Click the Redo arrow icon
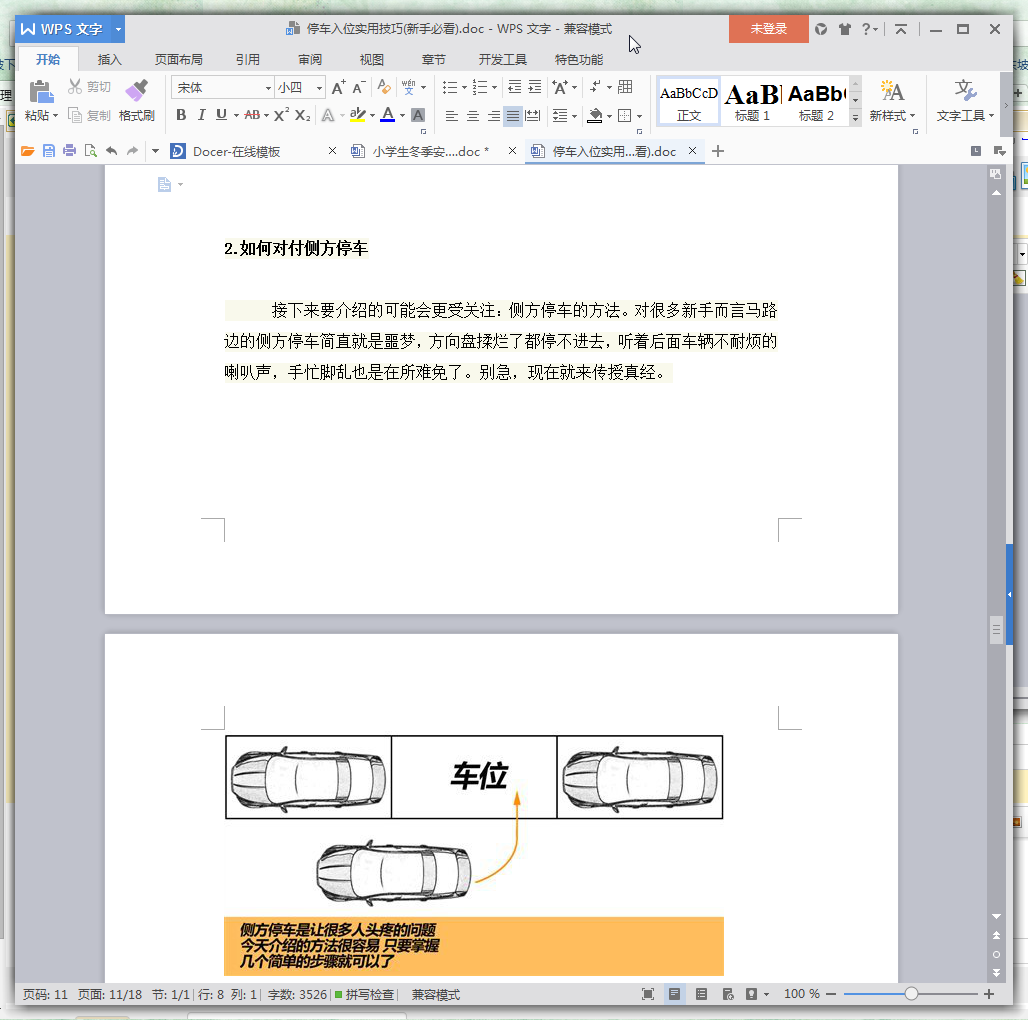The width and height of the screenshot is (1028, 1020). point(132,151)
